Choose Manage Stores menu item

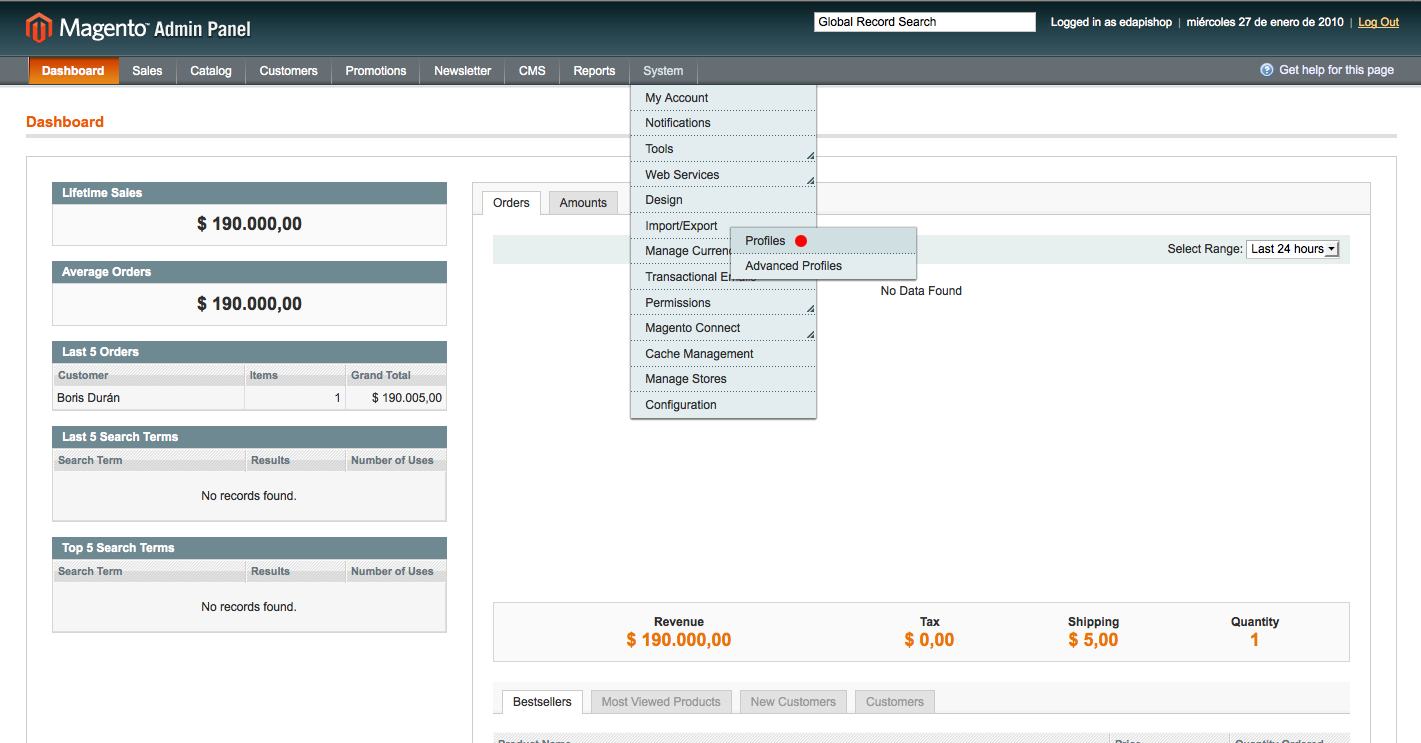(723, 379)
